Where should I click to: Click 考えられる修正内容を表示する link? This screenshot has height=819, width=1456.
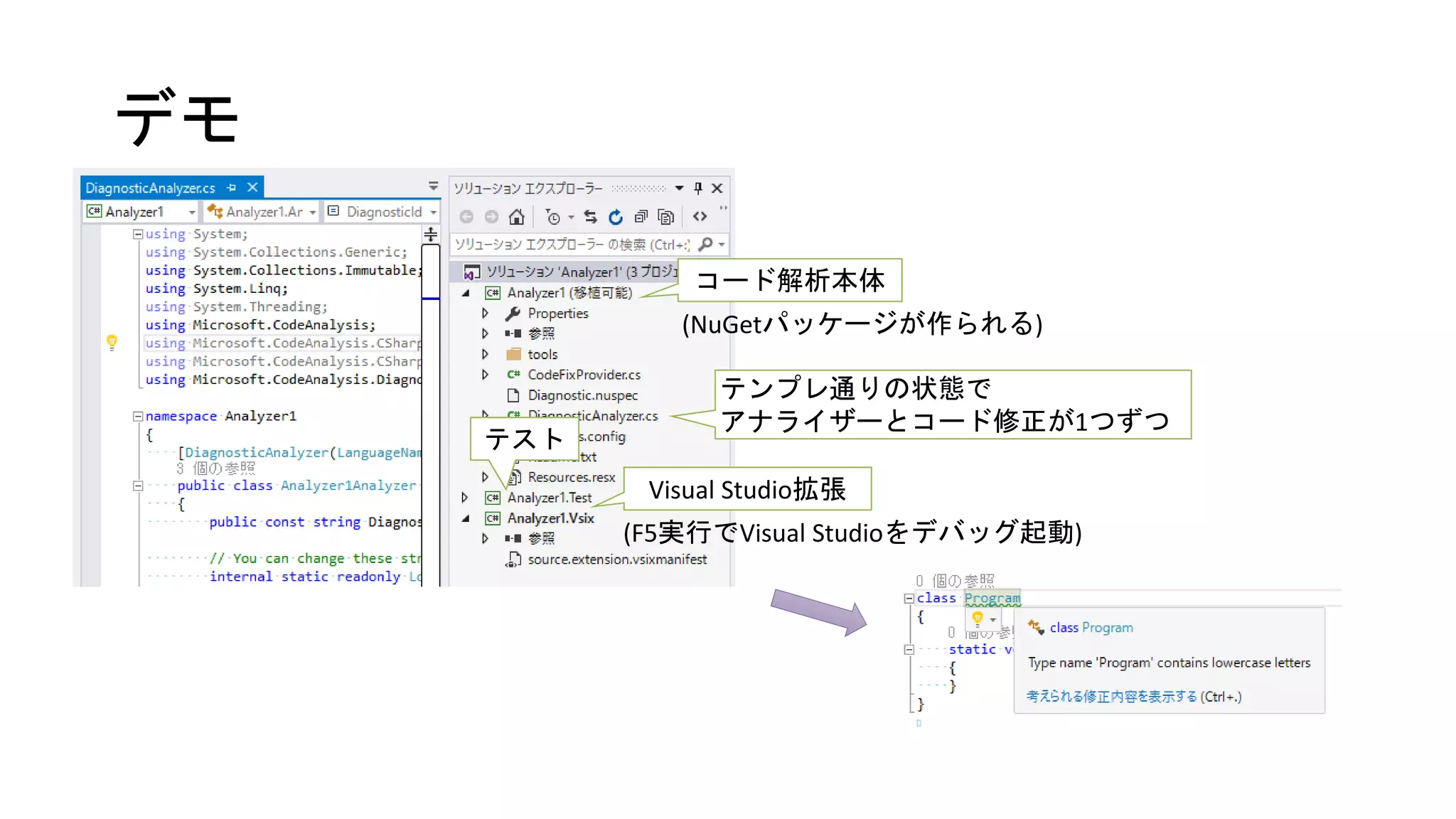pyautogui.click(x=1112, y=697)
